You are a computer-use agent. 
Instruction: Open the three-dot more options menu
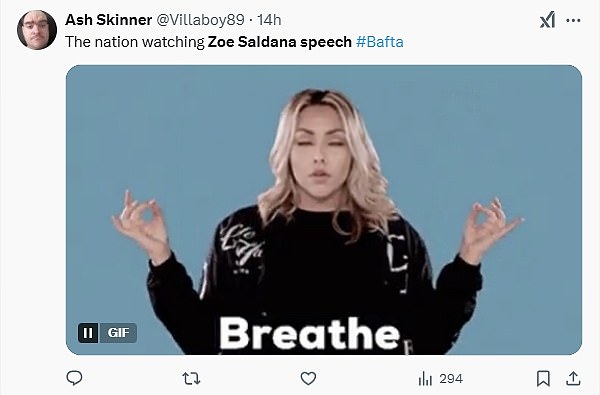point(573,21)
